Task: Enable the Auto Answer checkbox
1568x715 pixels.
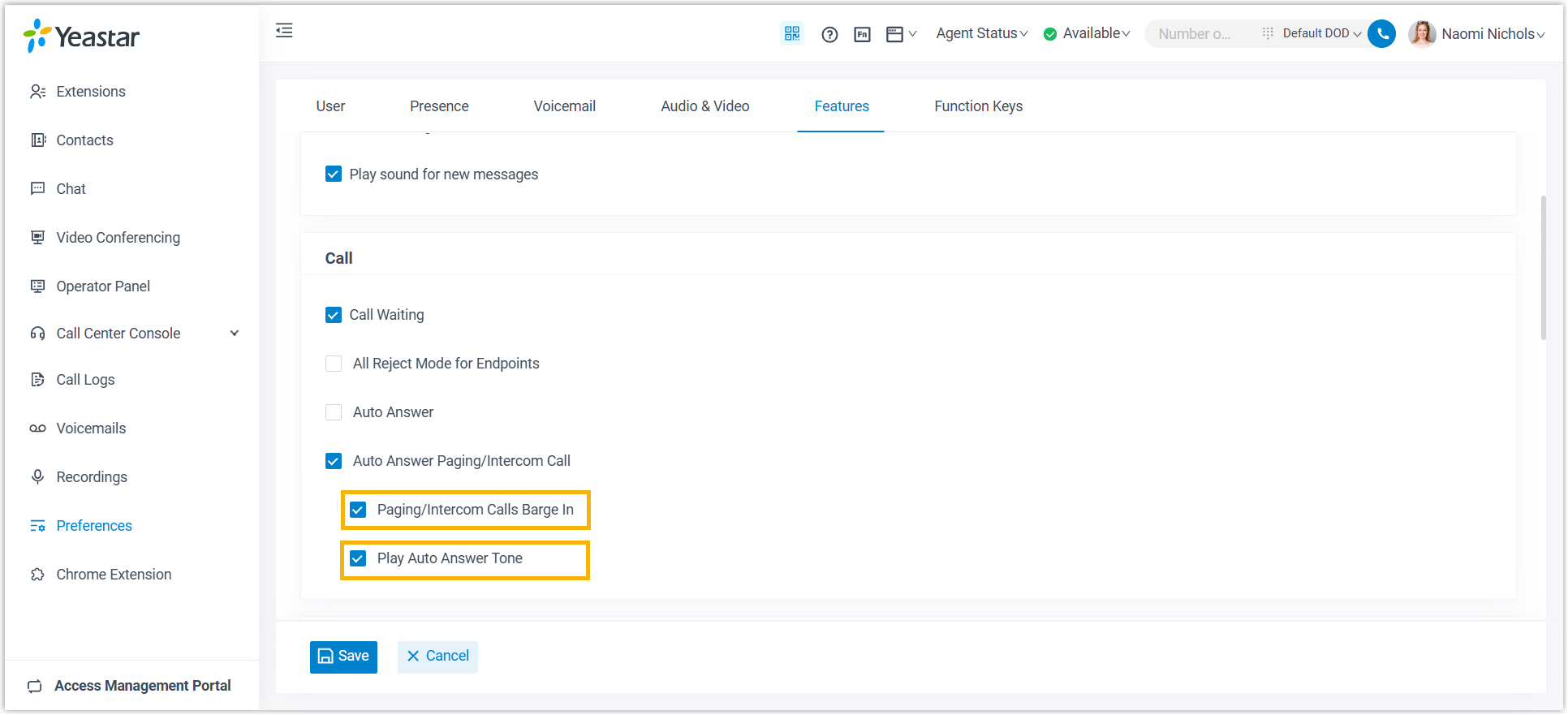Action: 334,412
